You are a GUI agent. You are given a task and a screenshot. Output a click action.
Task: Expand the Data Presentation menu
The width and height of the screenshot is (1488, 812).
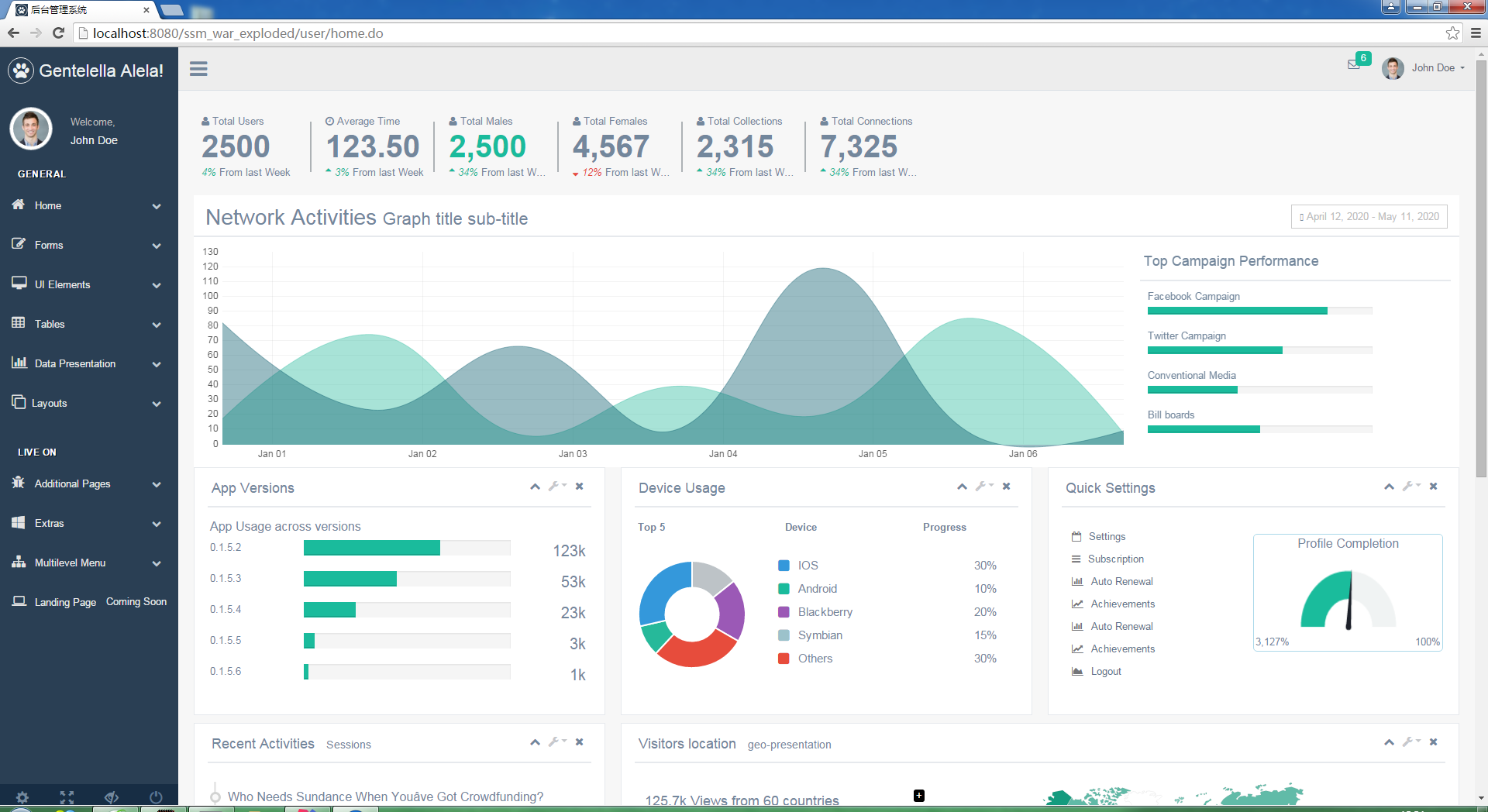click(x=89, y=363)
